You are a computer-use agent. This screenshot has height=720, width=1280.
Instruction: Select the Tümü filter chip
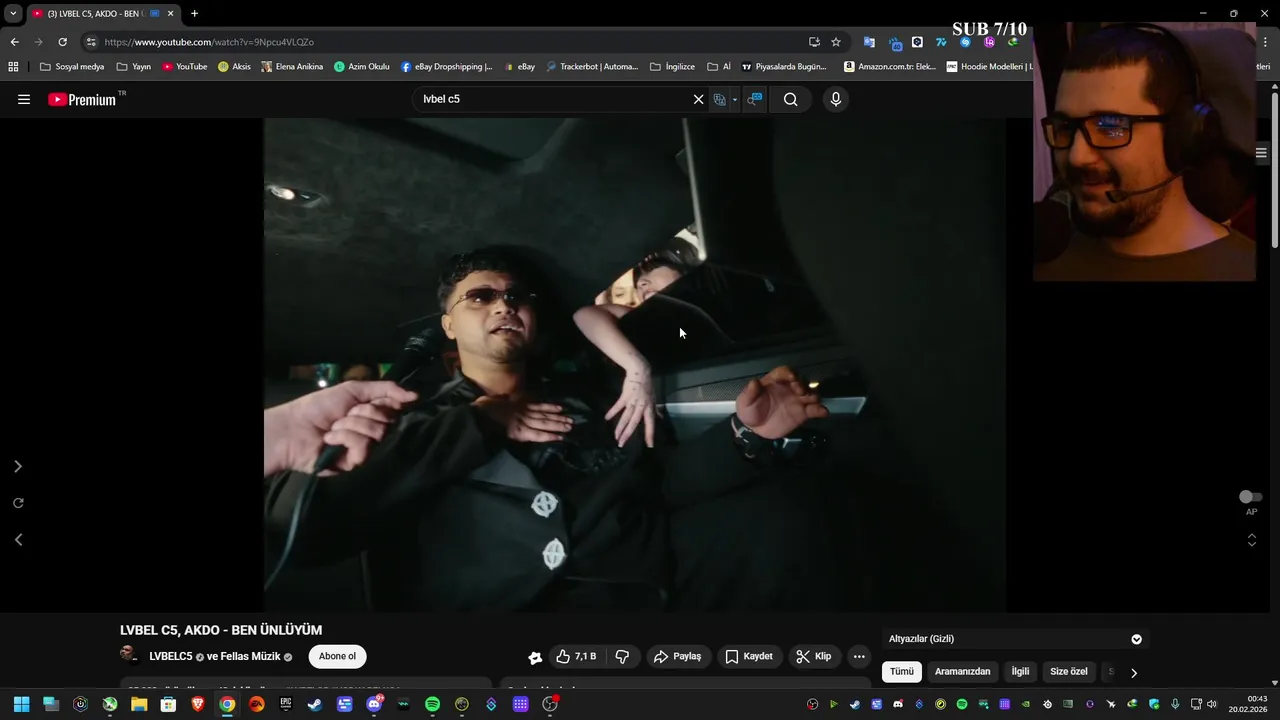pos(902,672)
